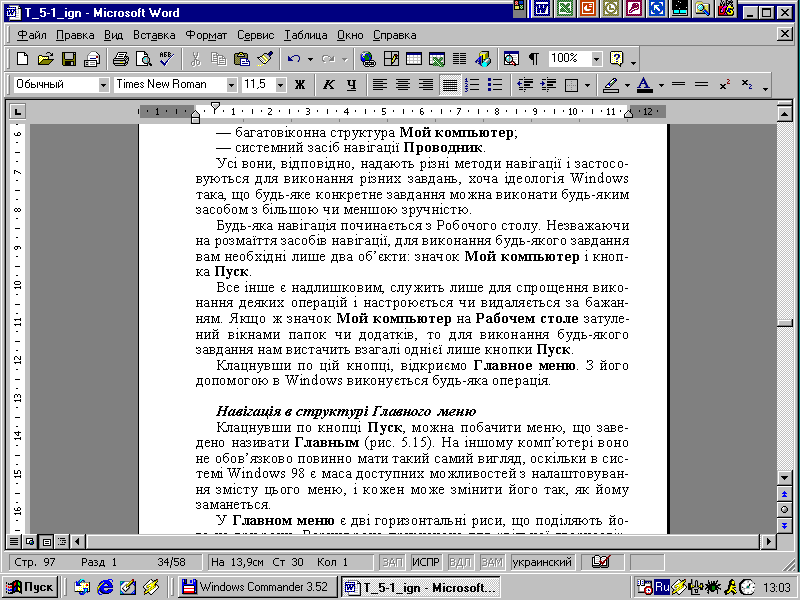The height and width of the screenshot is (600, 800).
Task: Open the Вид menu
Action: [113, 35]
